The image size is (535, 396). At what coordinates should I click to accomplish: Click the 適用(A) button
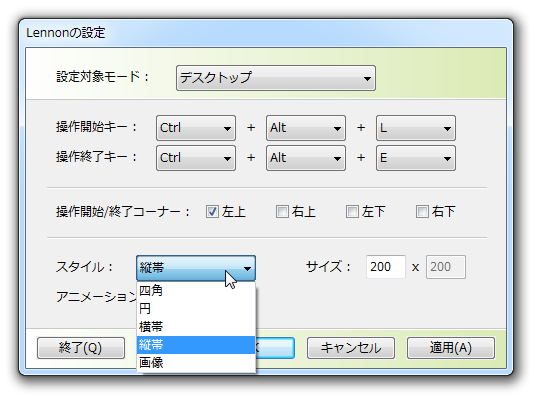tap(451, 348)
